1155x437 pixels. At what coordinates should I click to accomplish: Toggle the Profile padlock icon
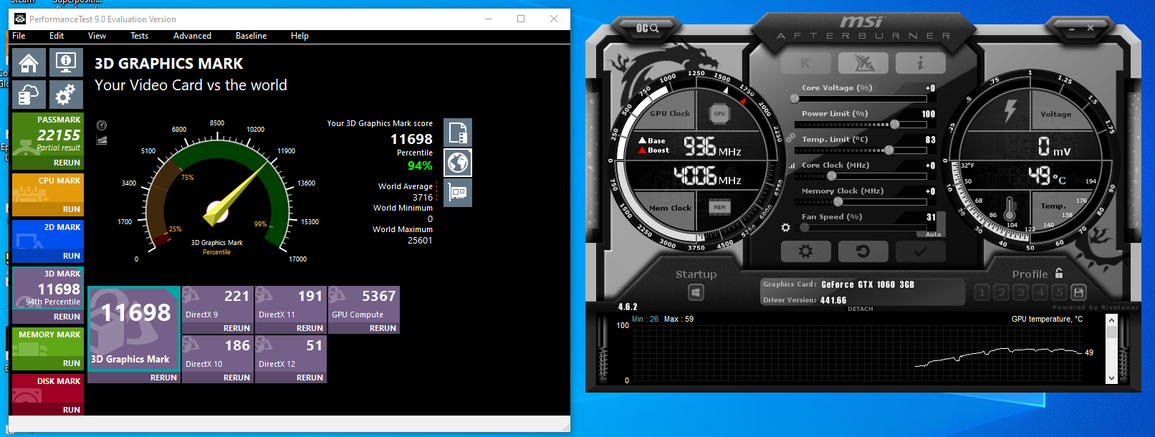tap(1059, 273)
